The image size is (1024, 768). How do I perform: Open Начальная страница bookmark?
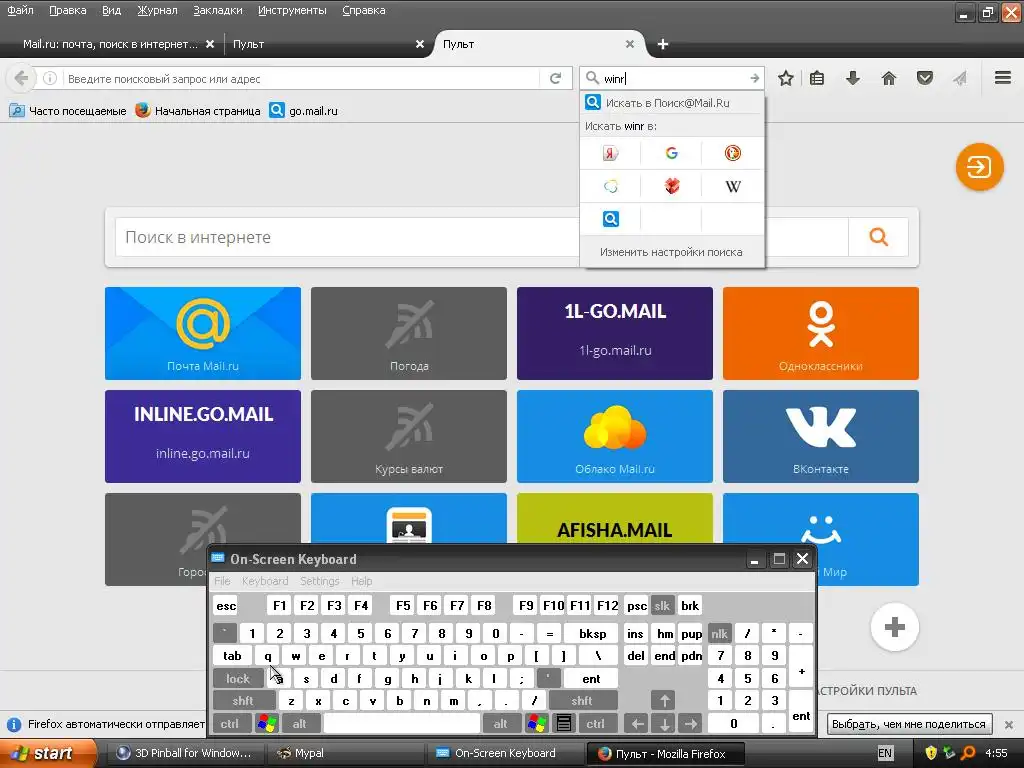[x=198, y=111]
